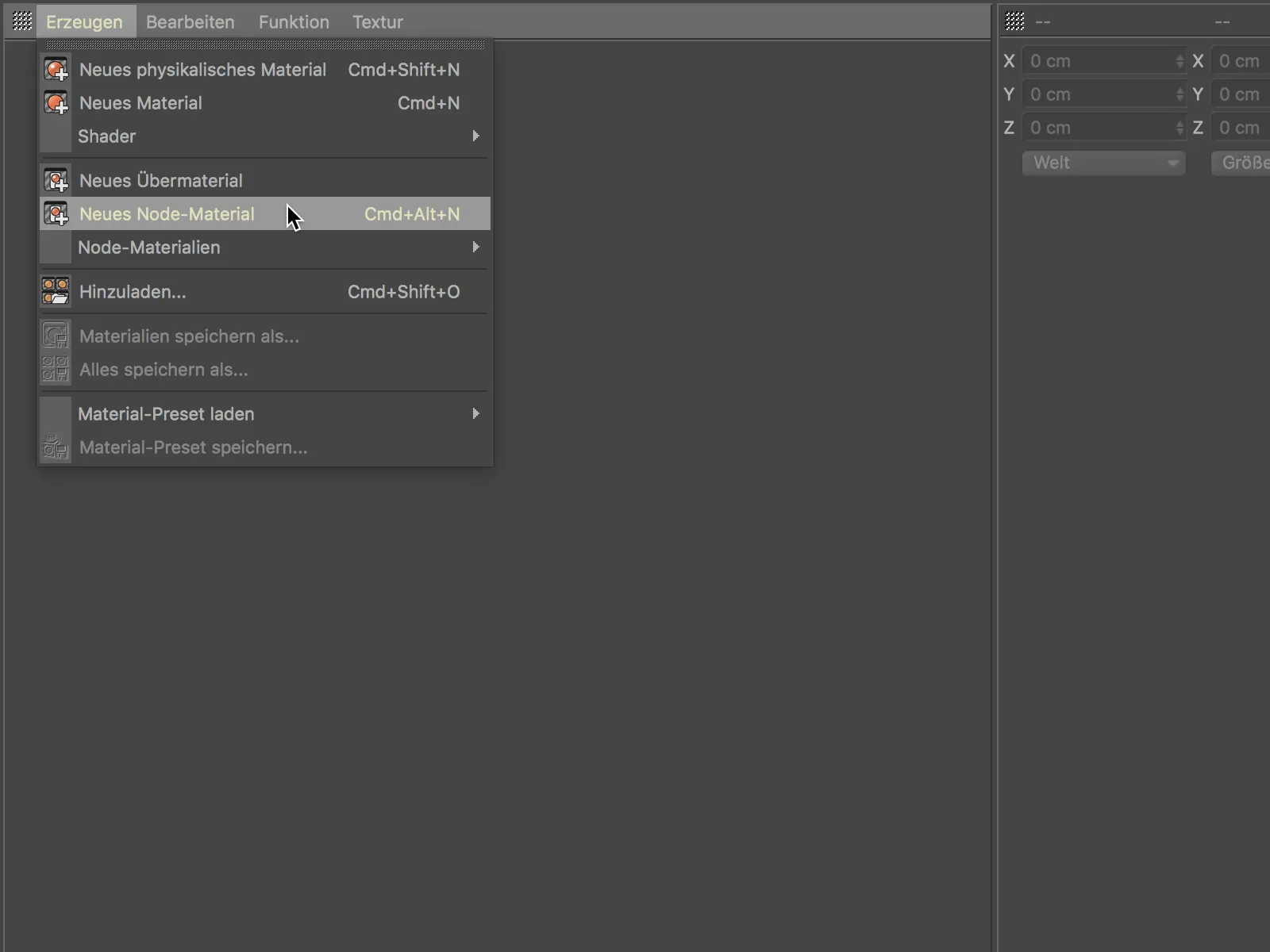This screenshot has width=1270, height=952.
Task: Choose Neues Material entry
Action: coord(265,103)
